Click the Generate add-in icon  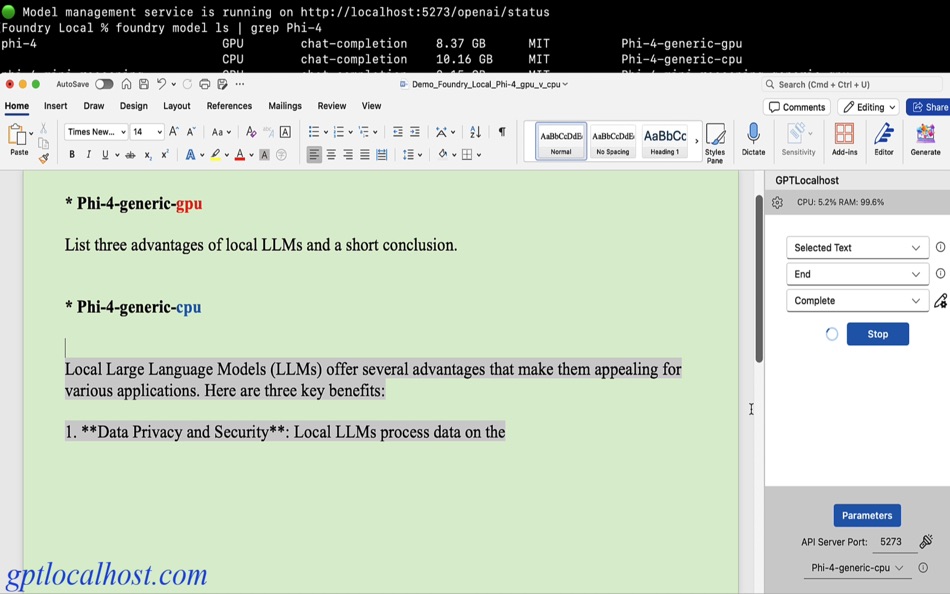(925, 139)
